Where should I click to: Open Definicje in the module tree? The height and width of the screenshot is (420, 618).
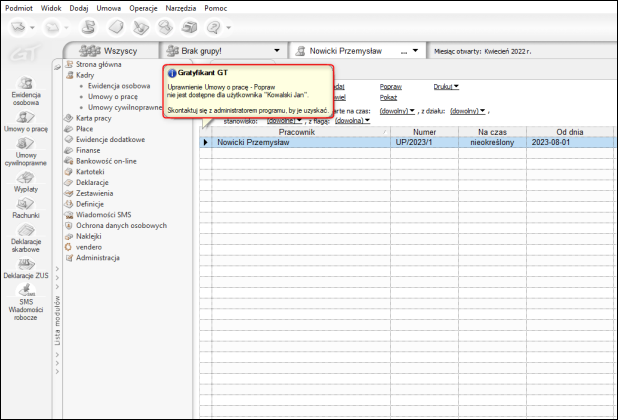click(89, 204)
